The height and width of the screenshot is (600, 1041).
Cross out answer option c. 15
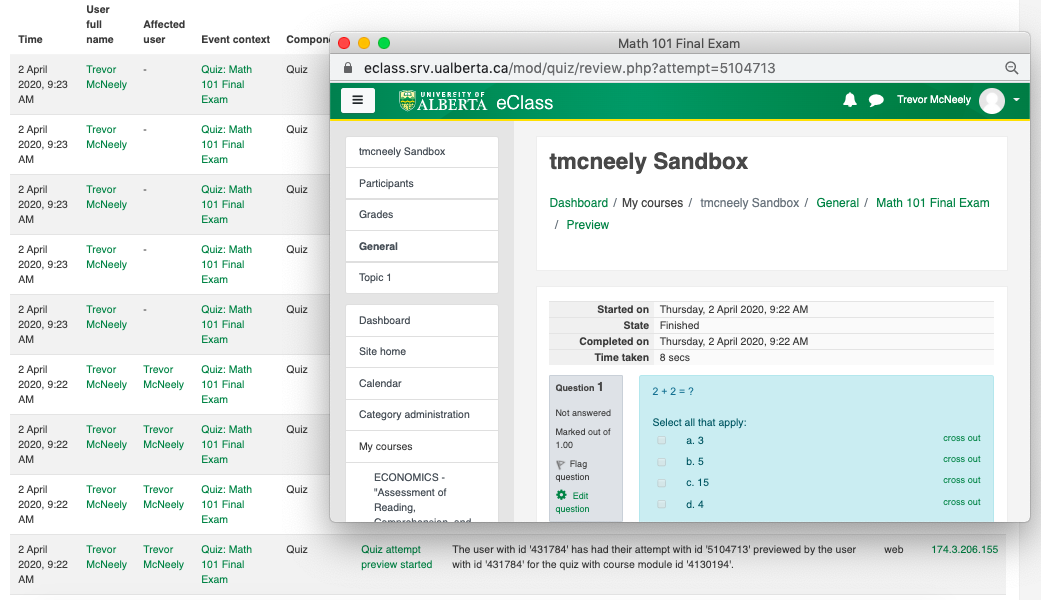961,480
